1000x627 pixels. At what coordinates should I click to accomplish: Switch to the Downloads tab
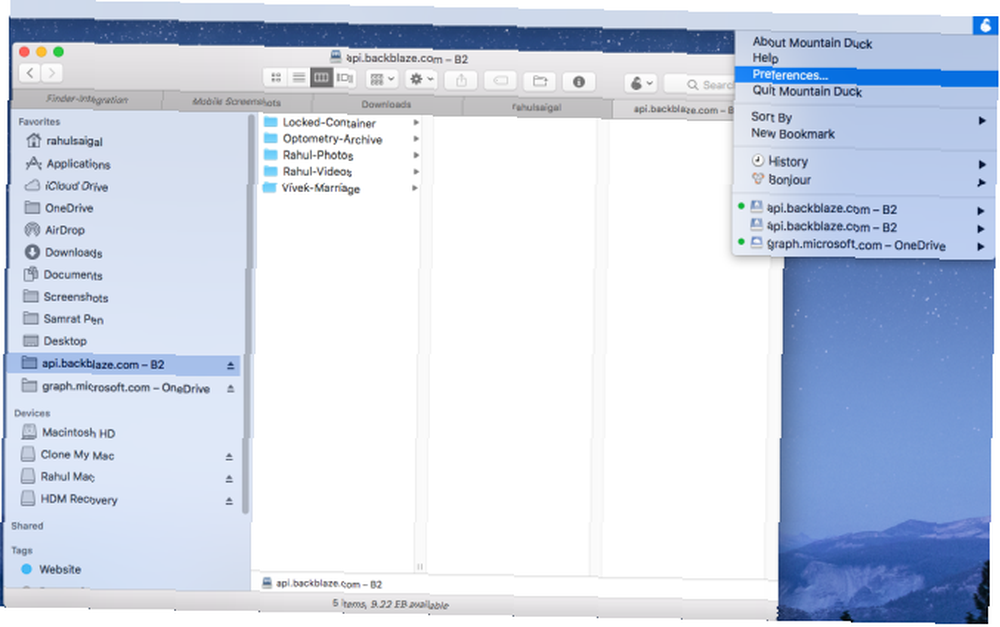tap(386, 104)
